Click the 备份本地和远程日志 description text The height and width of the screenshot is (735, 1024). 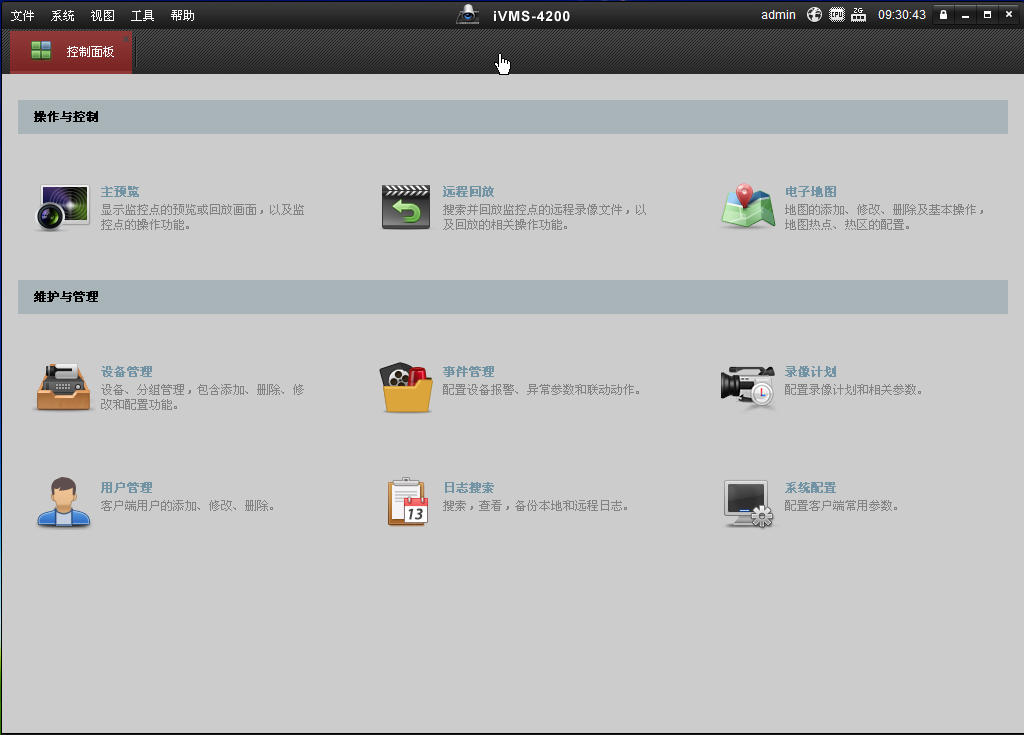(x=536, y=506)
